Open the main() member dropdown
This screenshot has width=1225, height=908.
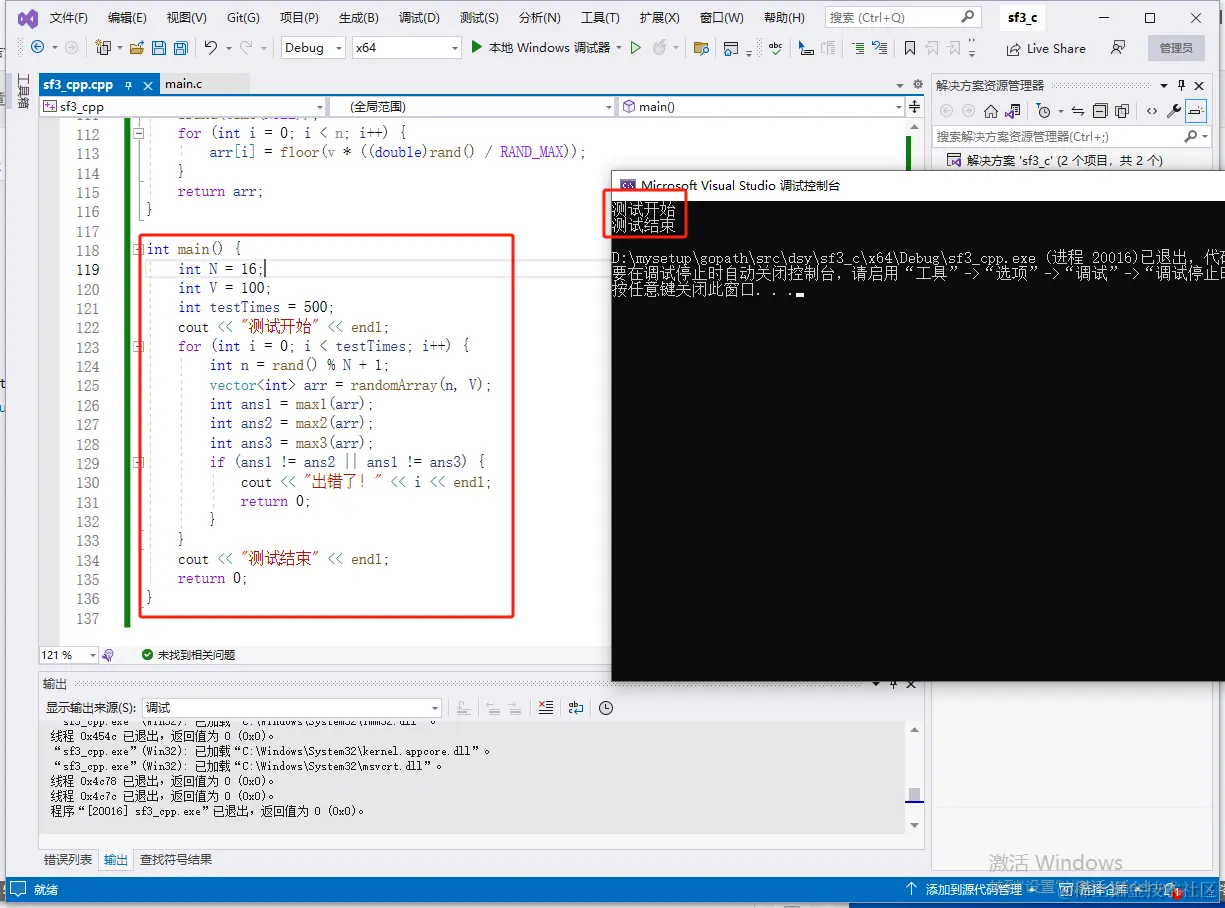click(x=761, y=106)
